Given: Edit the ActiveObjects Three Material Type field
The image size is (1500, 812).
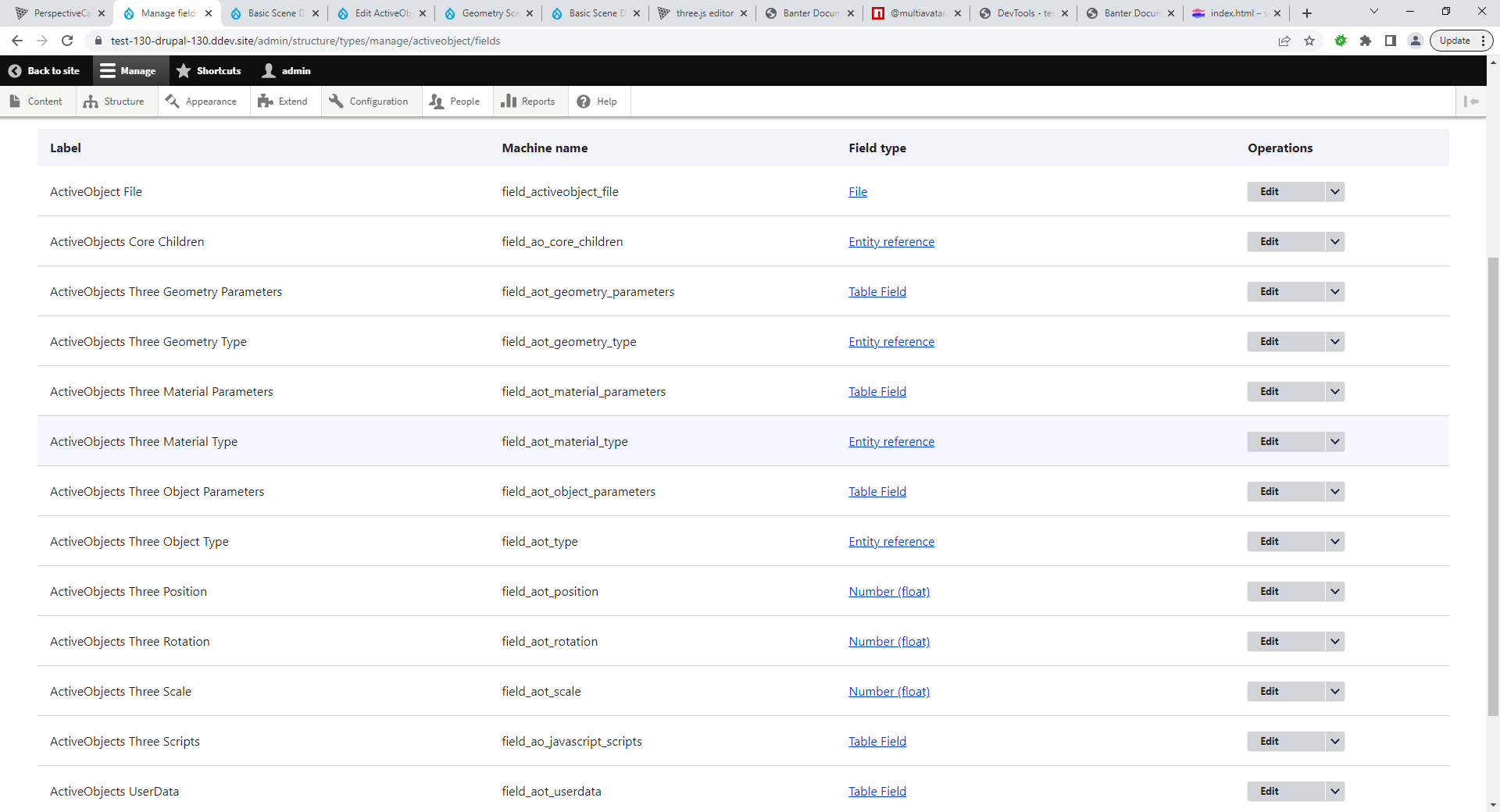Looking at the screenshot, I should click(1270, 442).
